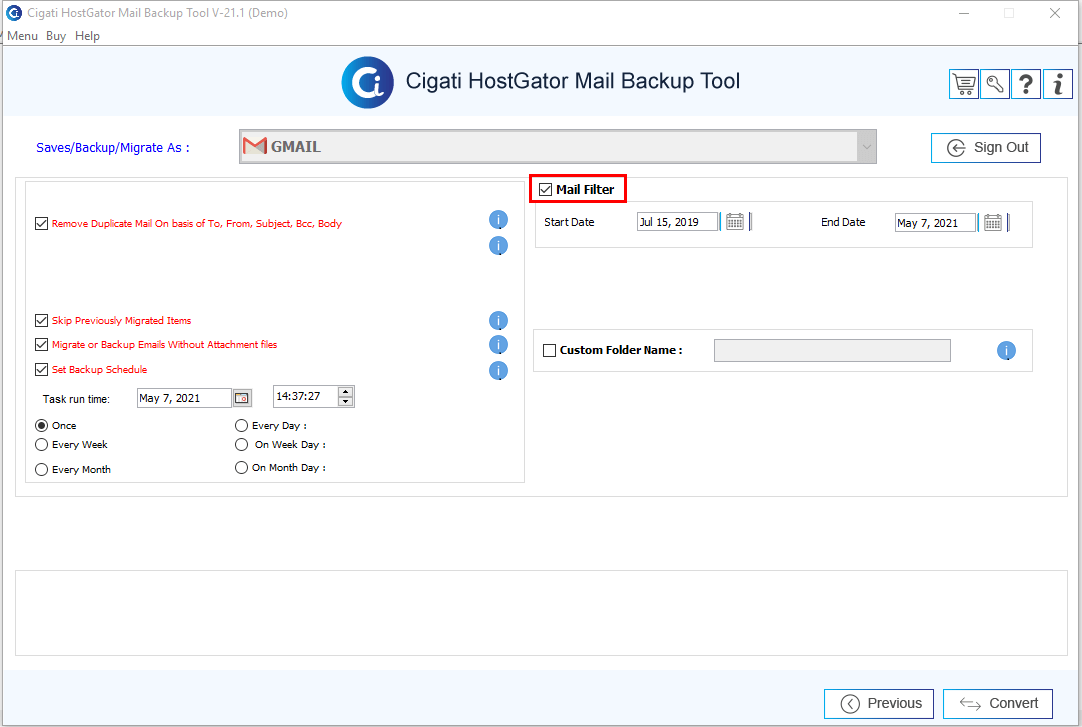
Task: Show info for Skip Previously Migrated Items
Action: (x=498, y=321)
